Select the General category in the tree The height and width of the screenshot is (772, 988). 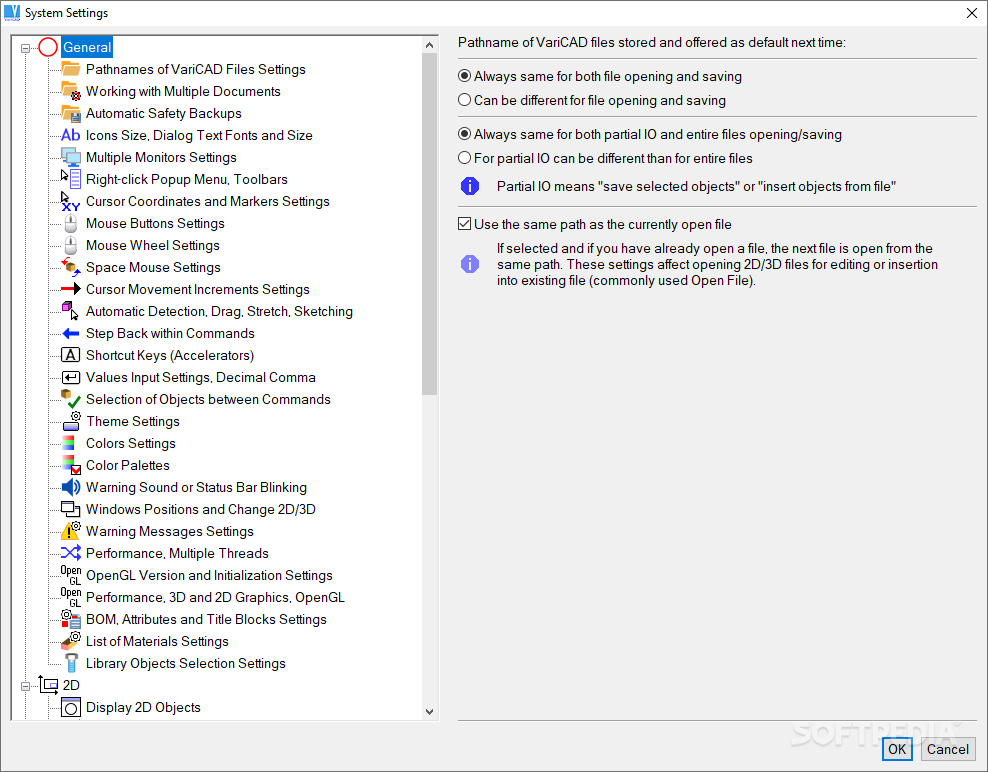[x=87, y=47]
